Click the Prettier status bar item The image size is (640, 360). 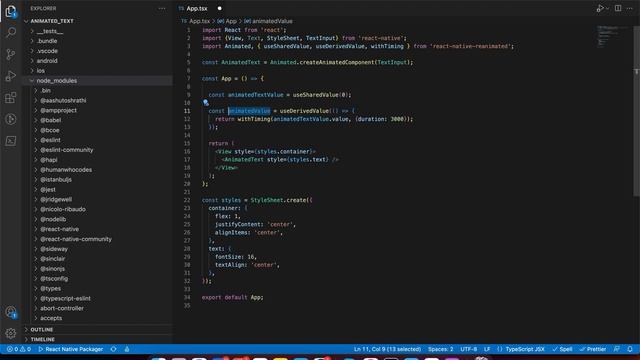click(x=593, y=349)
